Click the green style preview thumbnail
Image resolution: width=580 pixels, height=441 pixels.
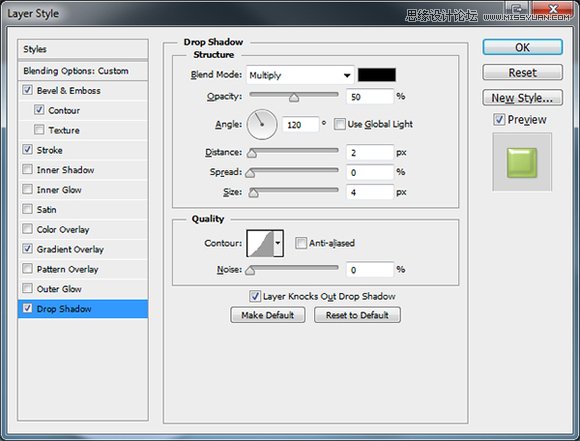point(522,162)
